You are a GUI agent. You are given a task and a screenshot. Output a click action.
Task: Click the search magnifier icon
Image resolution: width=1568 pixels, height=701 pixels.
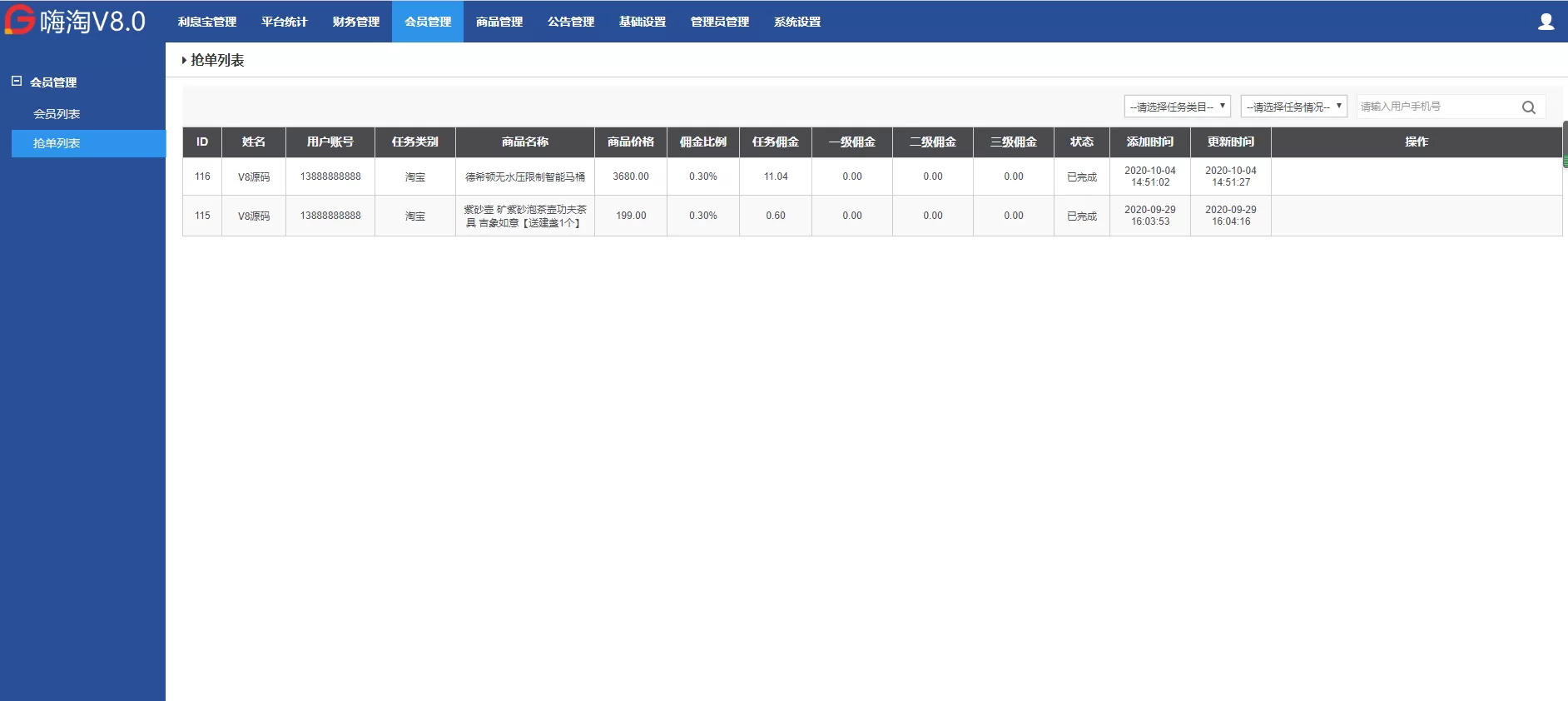tap(1528, 107)
